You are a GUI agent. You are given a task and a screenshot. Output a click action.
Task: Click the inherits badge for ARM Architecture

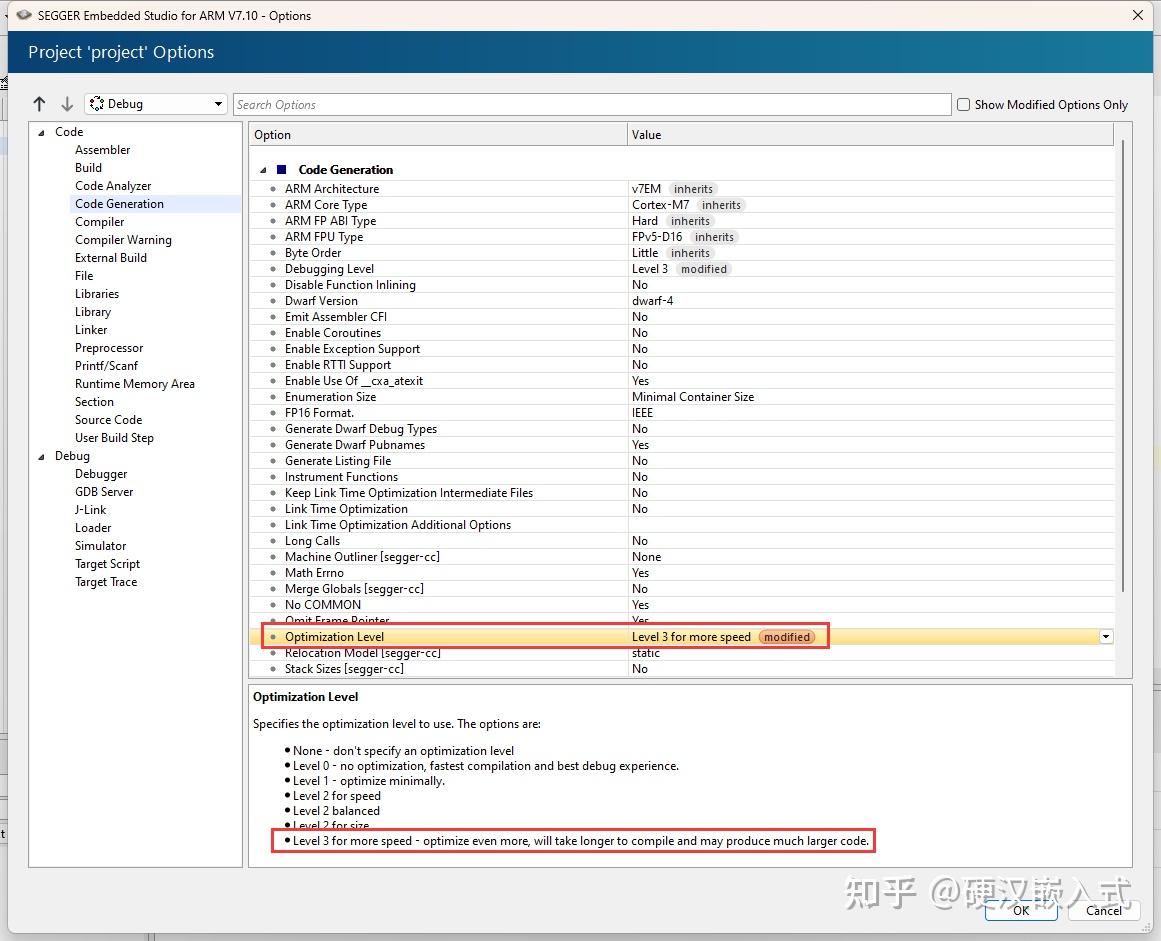[x=693, y=189]
